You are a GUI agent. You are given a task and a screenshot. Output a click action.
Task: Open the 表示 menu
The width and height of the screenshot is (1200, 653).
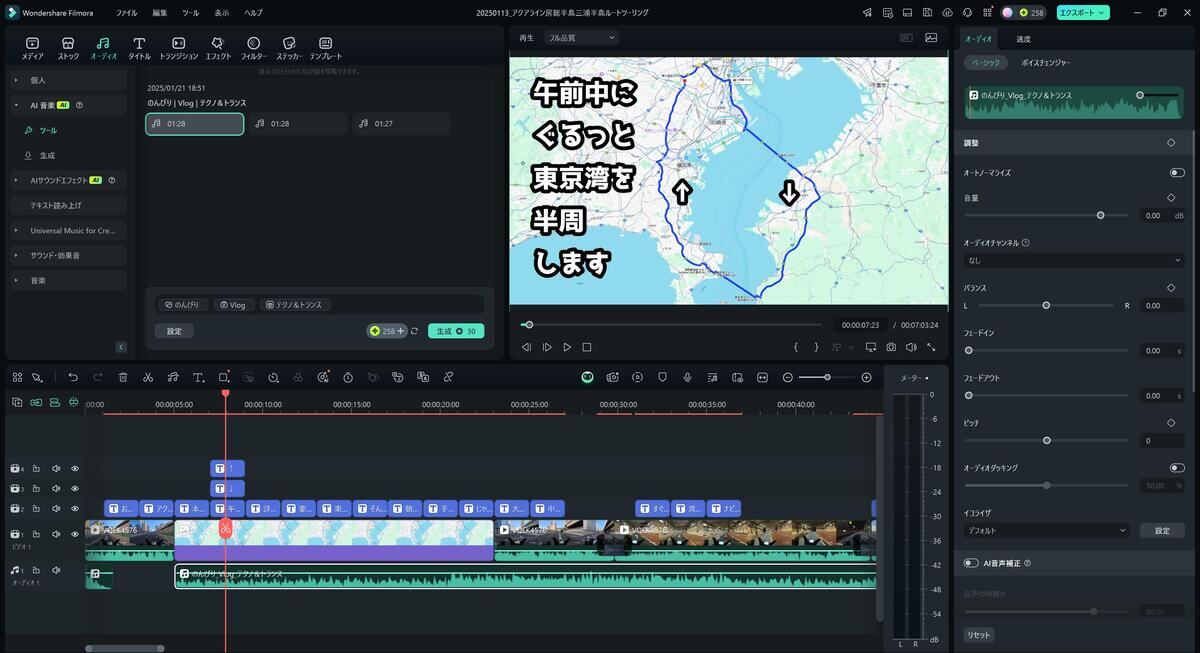[x=221, y=12]
